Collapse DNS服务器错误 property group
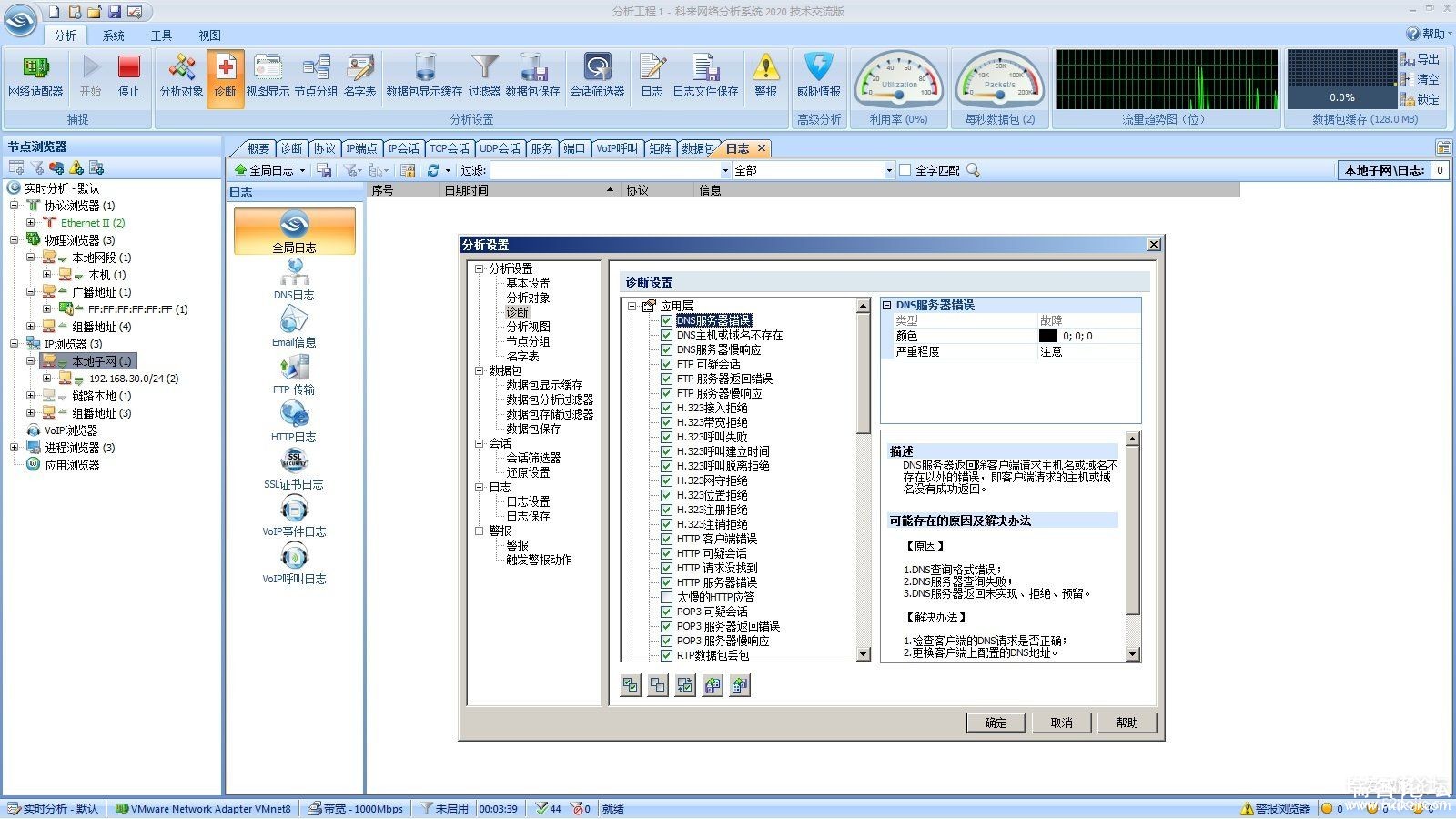Image resolution: width=1456 pixels, height=819 pixels. [x=886, y=306]
